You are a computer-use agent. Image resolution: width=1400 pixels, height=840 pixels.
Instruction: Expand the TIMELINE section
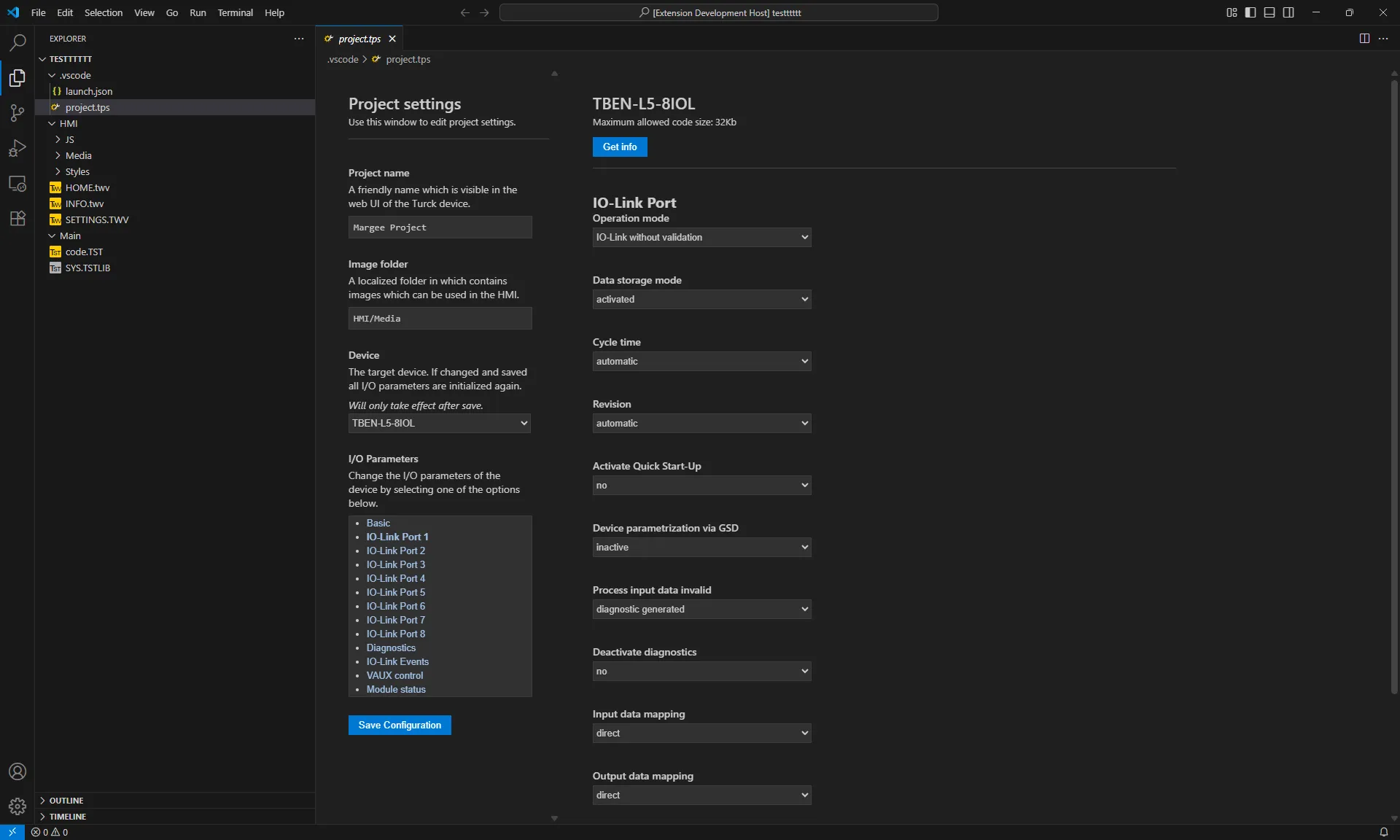click(175, 816)
